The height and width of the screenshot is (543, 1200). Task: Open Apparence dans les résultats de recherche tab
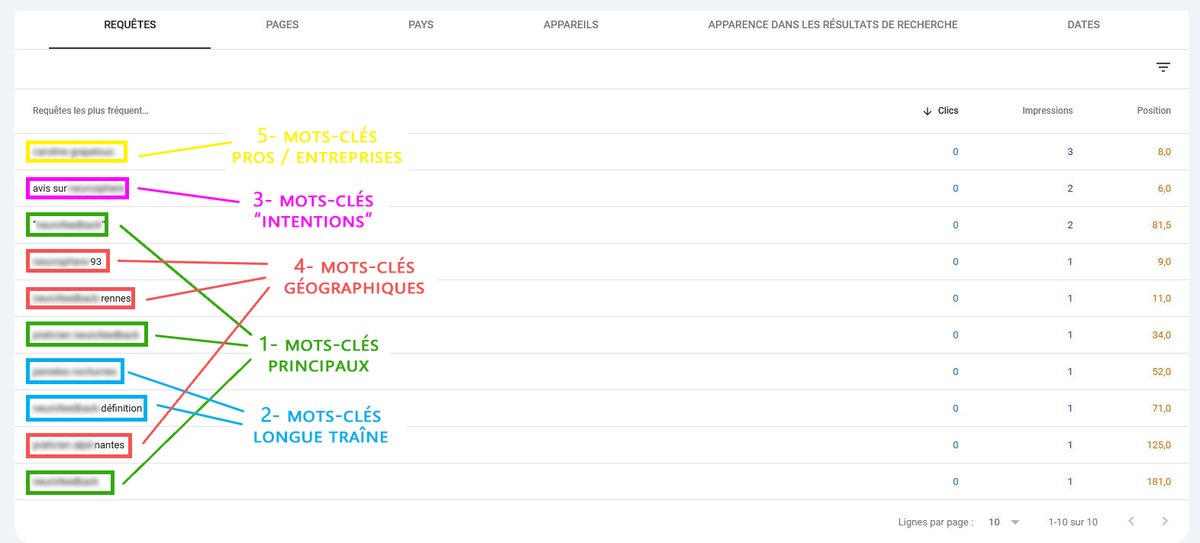click(832, 24)
